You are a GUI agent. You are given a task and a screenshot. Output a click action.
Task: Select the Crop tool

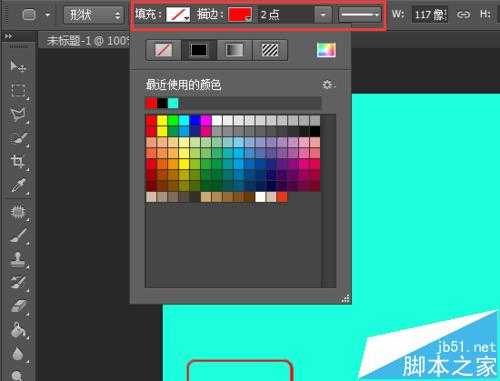click(x=18, y=162)
